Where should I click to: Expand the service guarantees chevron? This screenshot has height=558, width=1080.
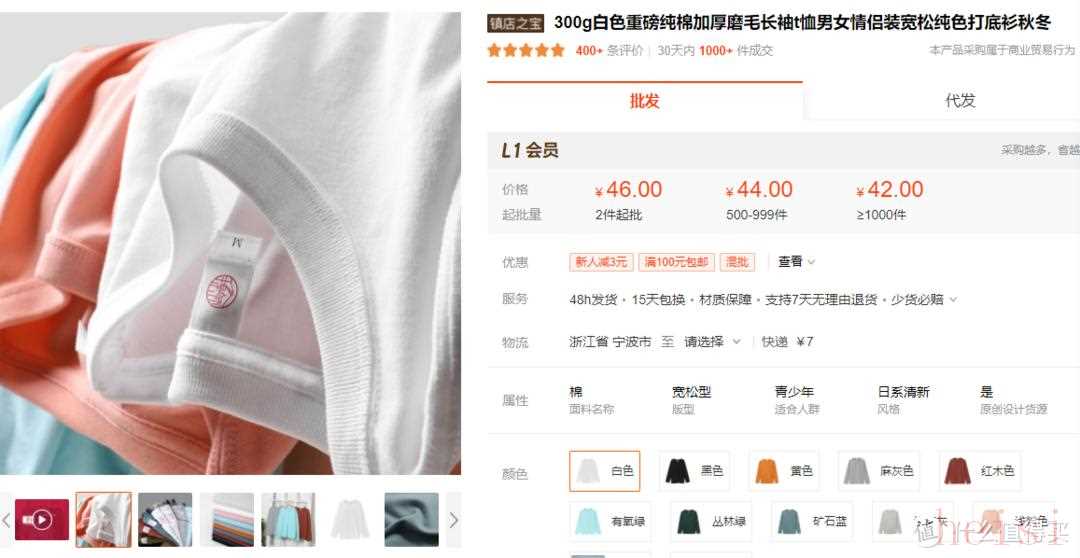pyautogui.click(x=953, y=300)
